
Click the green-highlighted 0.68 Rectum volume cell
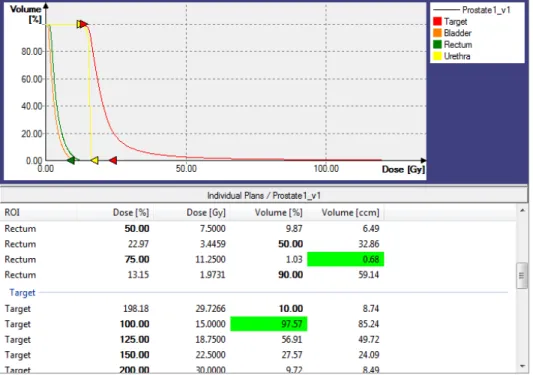pyautogui.click(x=345, y=259)
